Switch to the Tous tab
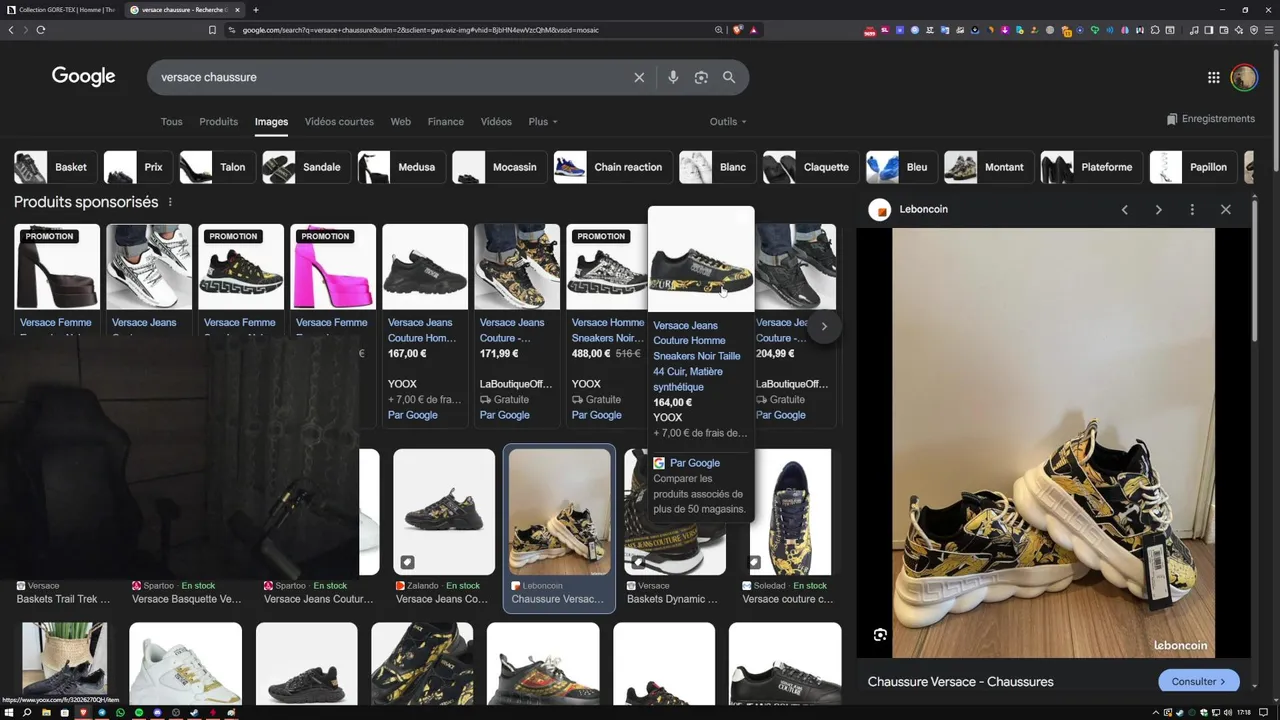1280x720 pixels. point(172,122)
